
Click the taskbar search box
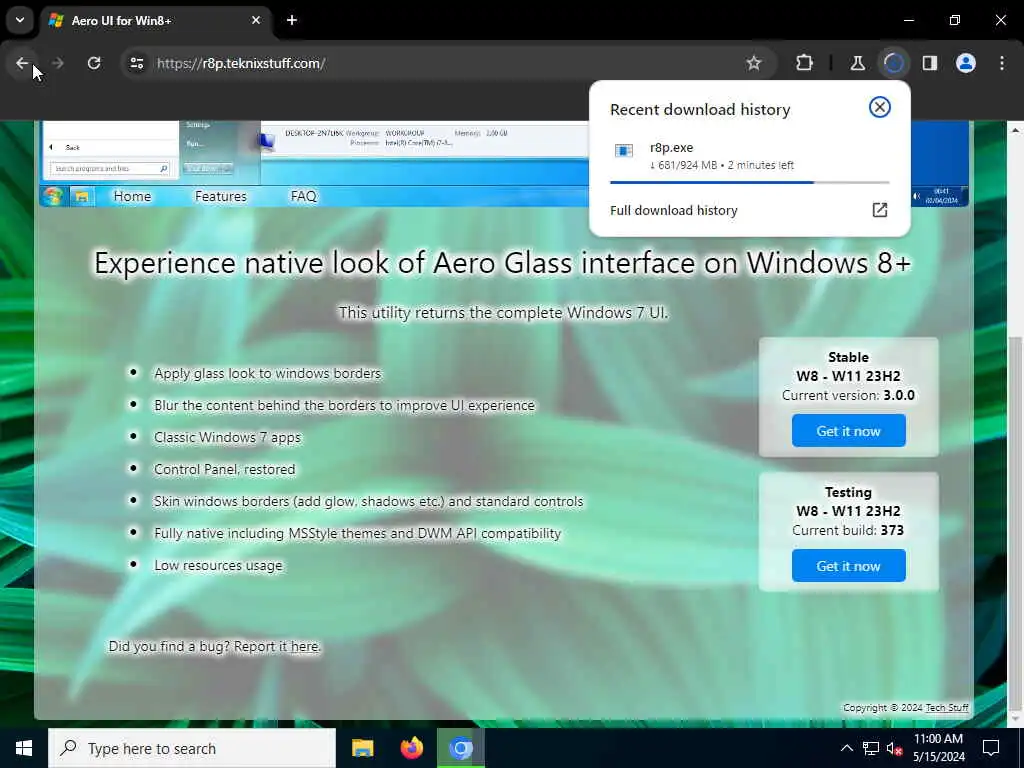192,748
